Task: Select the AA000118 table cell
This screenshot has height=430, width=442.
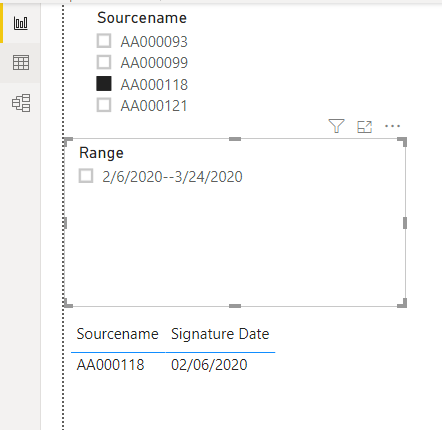Action: [x=110, y=365]
